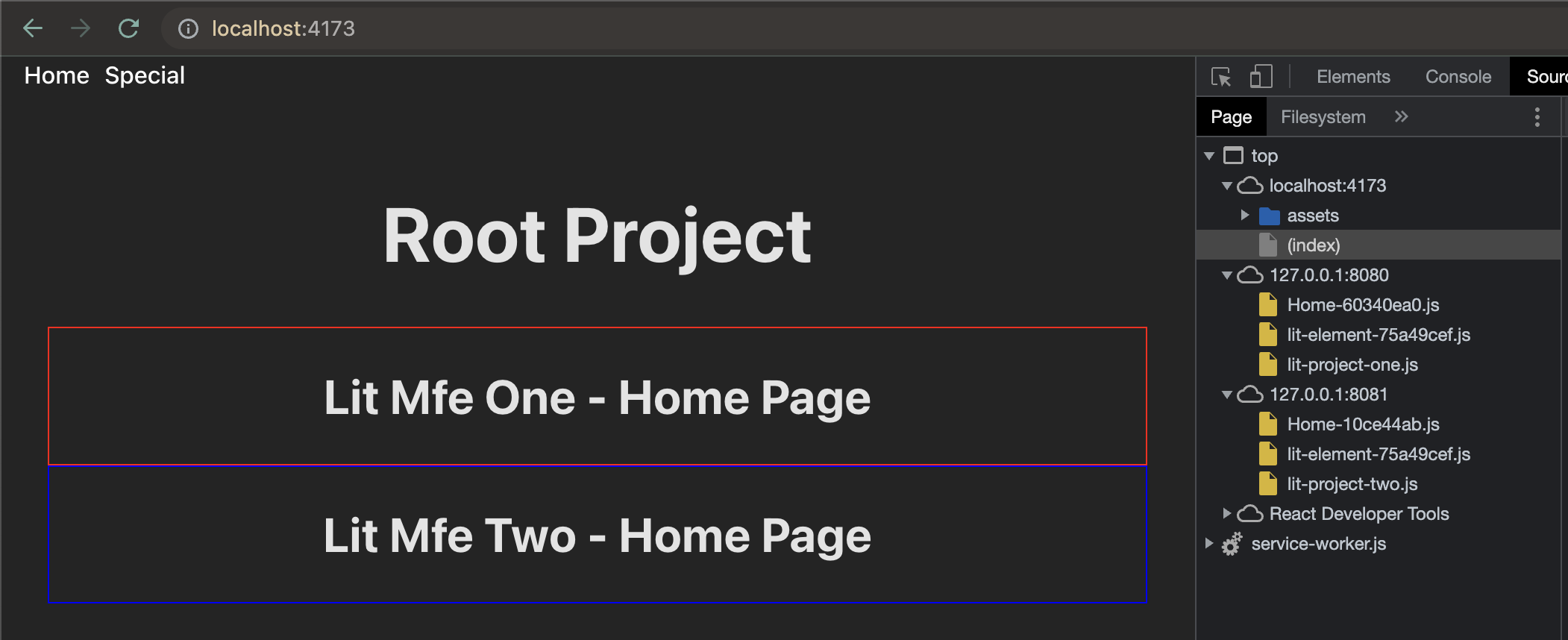This screenshot has height=640, width=1568.
Task: Activate the inspect element picker icon
Action: pos(1221,76)
